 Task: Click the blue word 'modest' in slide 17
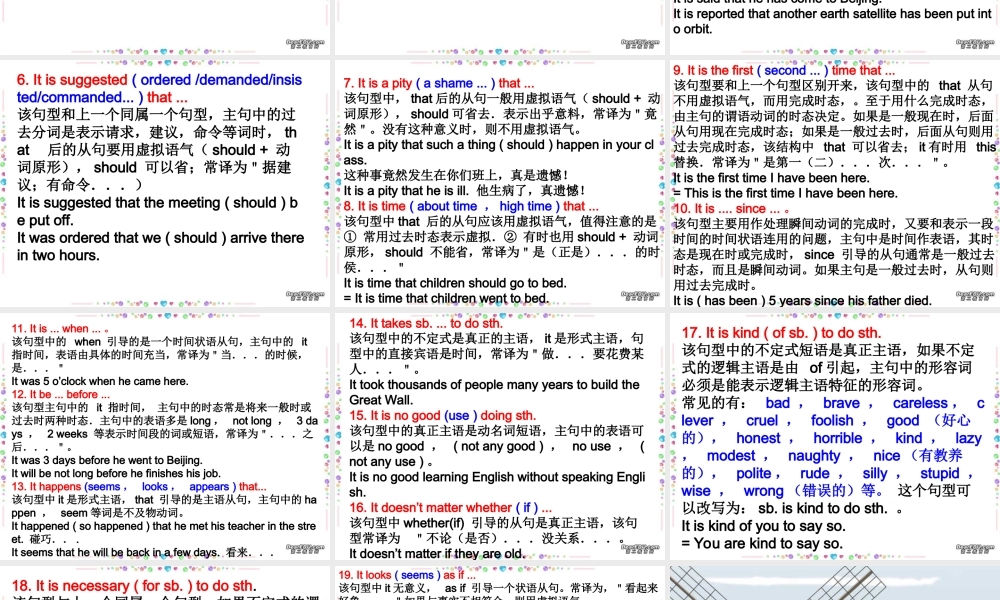tap(731, 456)
